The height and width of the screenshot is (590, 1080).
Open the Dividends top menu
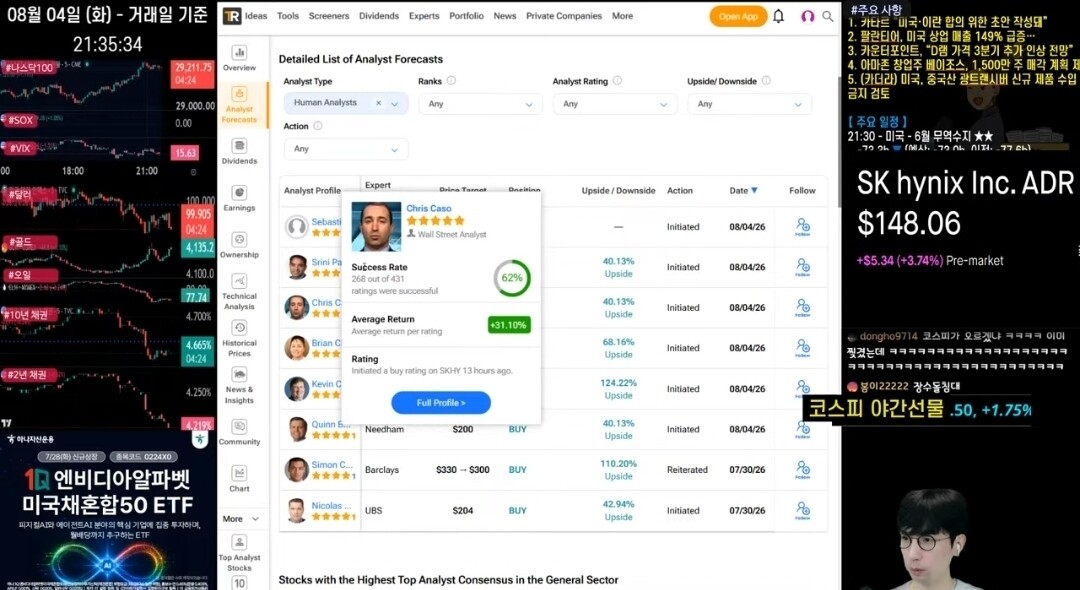click(379, 16)
